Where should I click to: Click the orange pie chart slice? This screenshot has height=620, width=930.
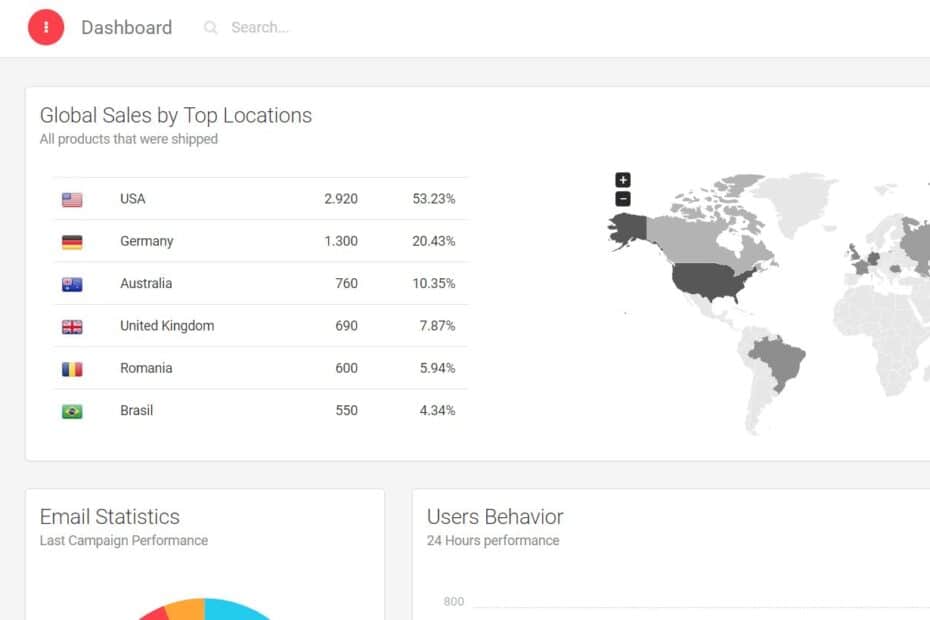(x=187, y=609)
